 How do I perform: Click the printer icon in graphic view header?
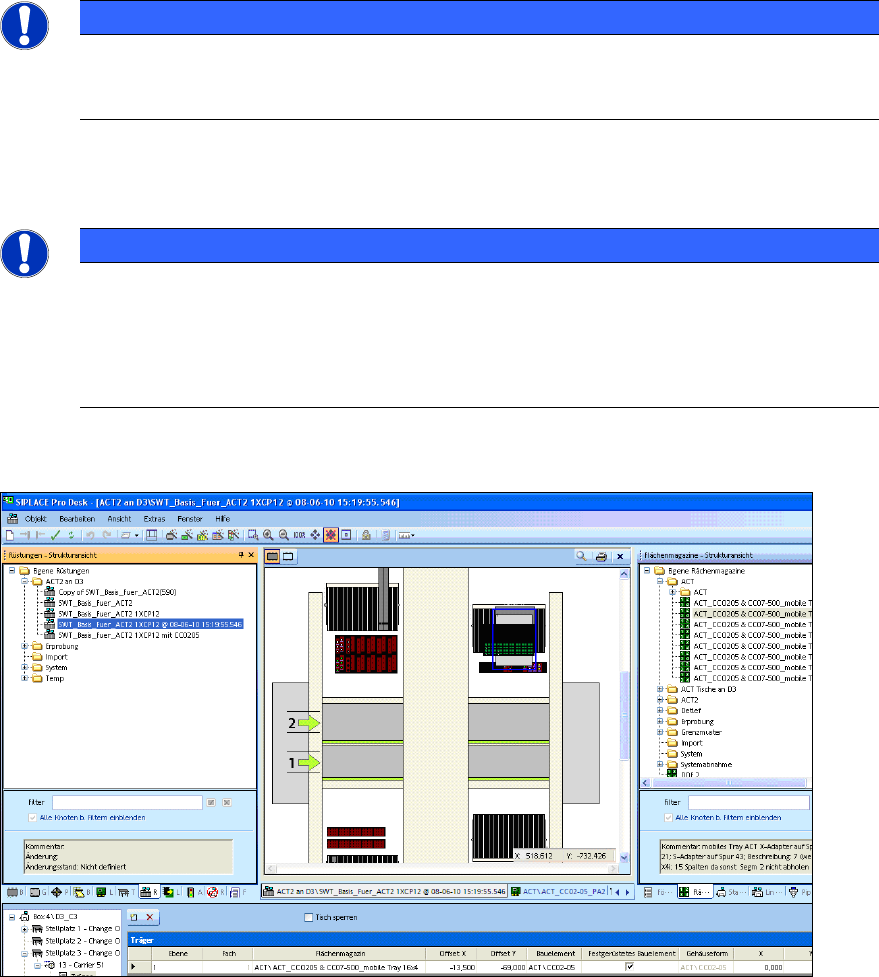click(x=601, y=556)
